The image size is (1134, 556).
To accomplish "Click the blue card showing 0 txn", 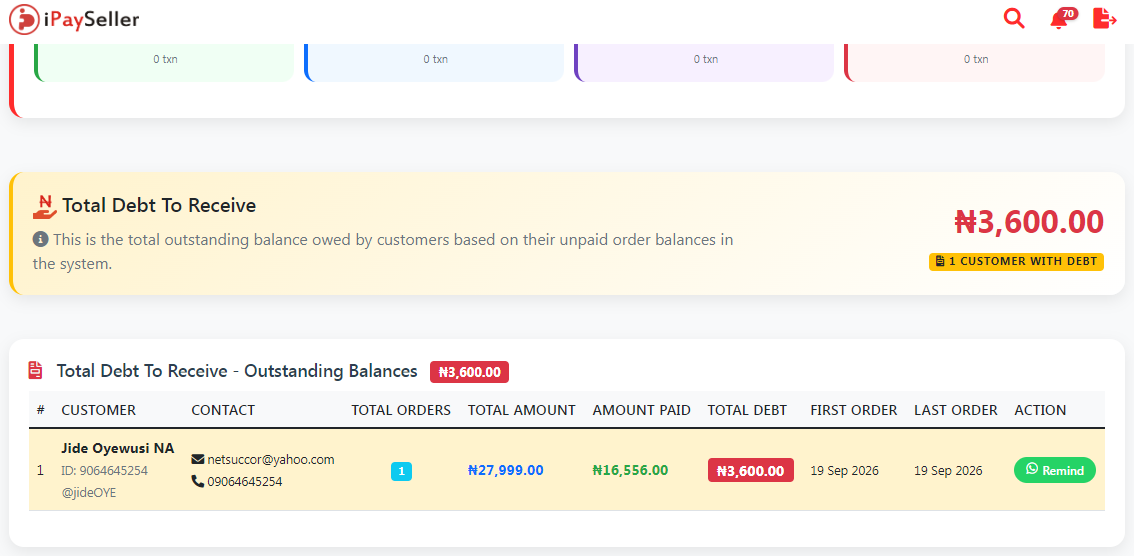I will pyautogui.click(x=435, y=62).
